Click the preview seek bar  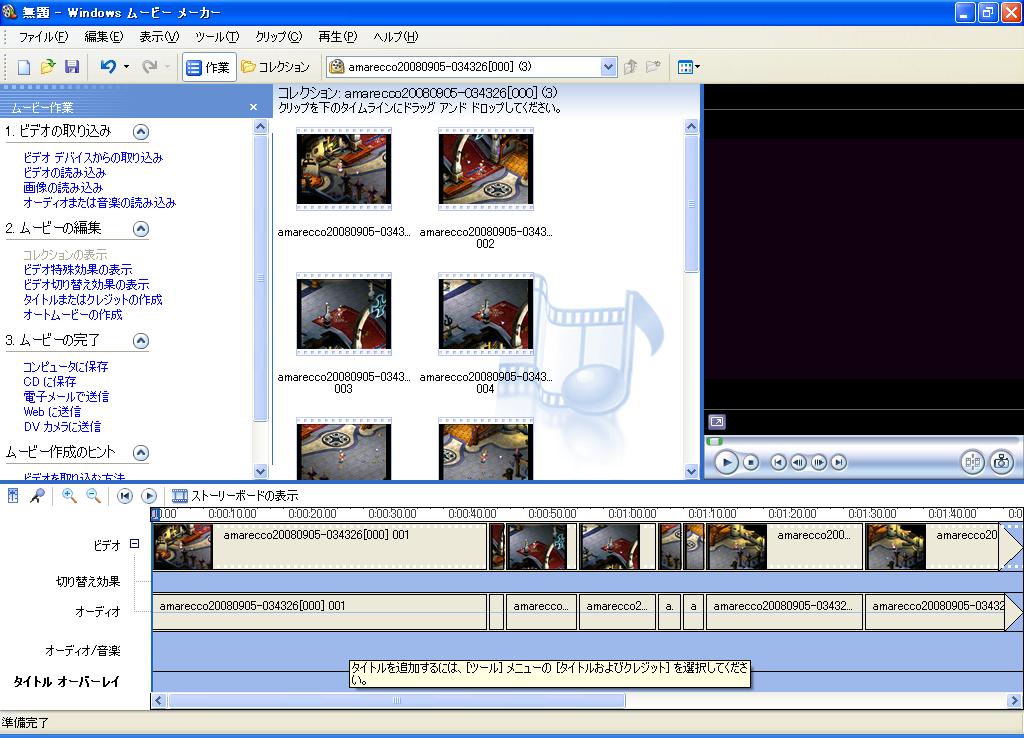[862, 441]
